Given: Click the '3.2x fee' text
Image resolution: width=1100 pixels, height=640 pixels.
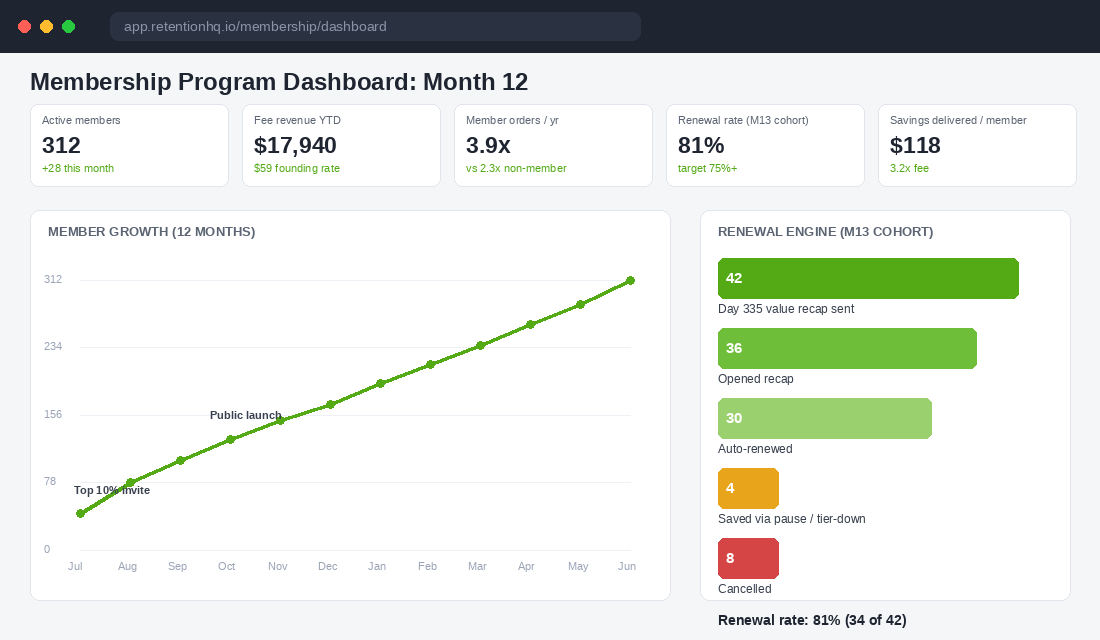Looking at the screenshot, I should click(909, 168).
